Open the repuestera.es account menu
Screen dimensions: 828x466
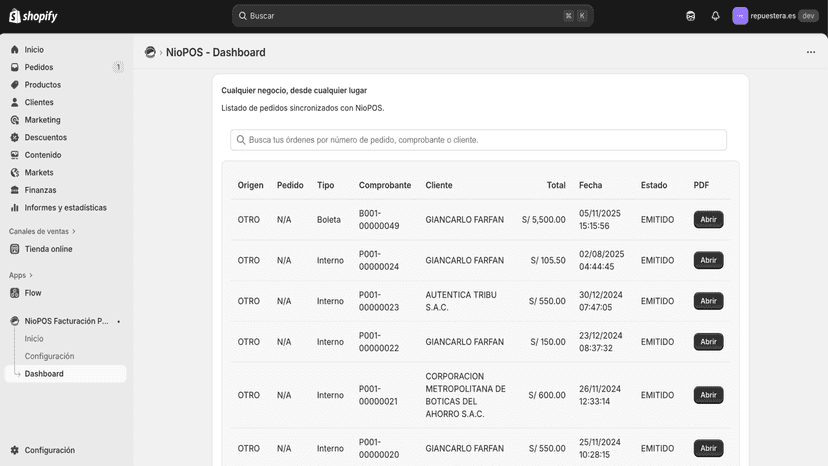(775, 16)
